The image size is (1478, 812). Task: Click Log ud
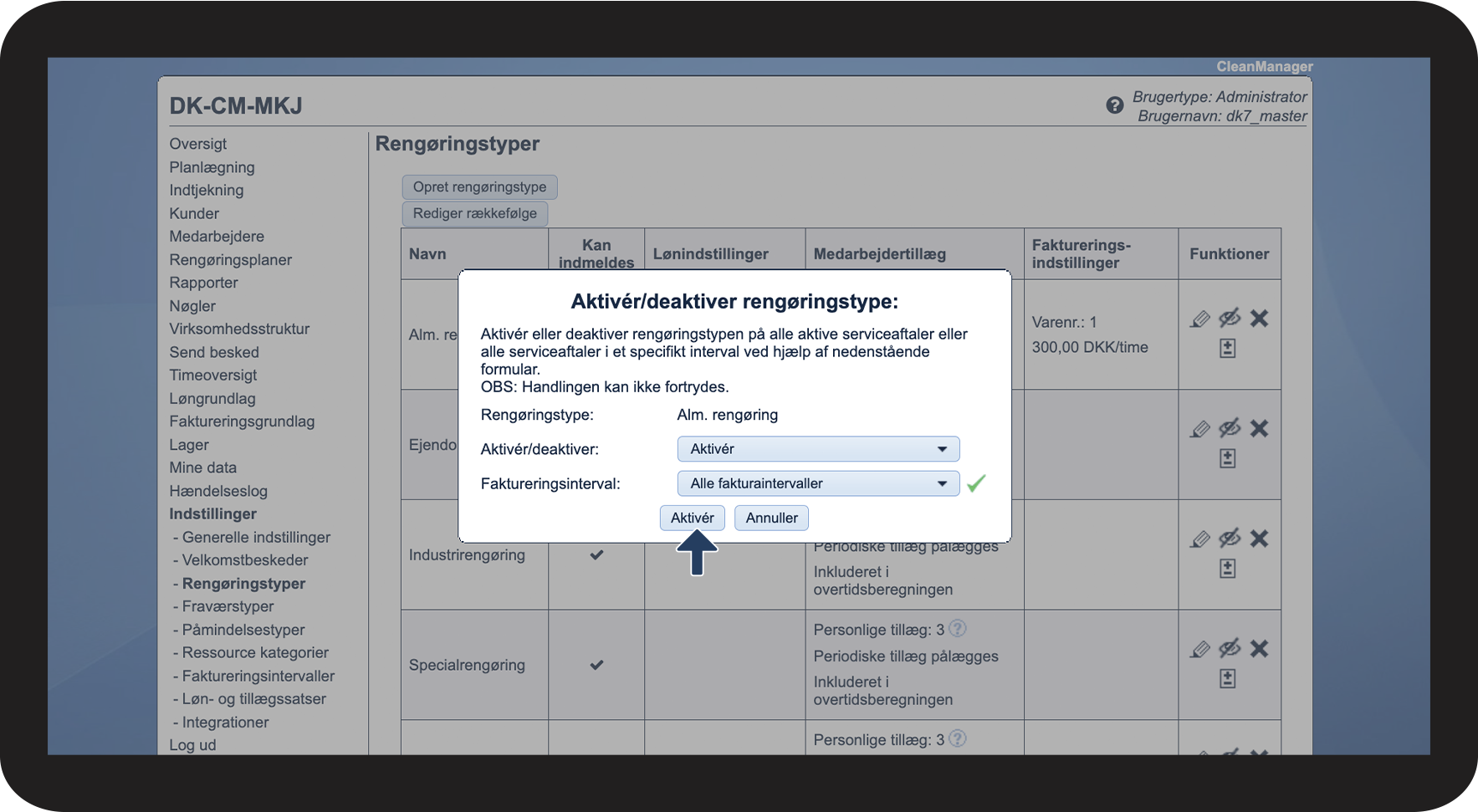192,745
